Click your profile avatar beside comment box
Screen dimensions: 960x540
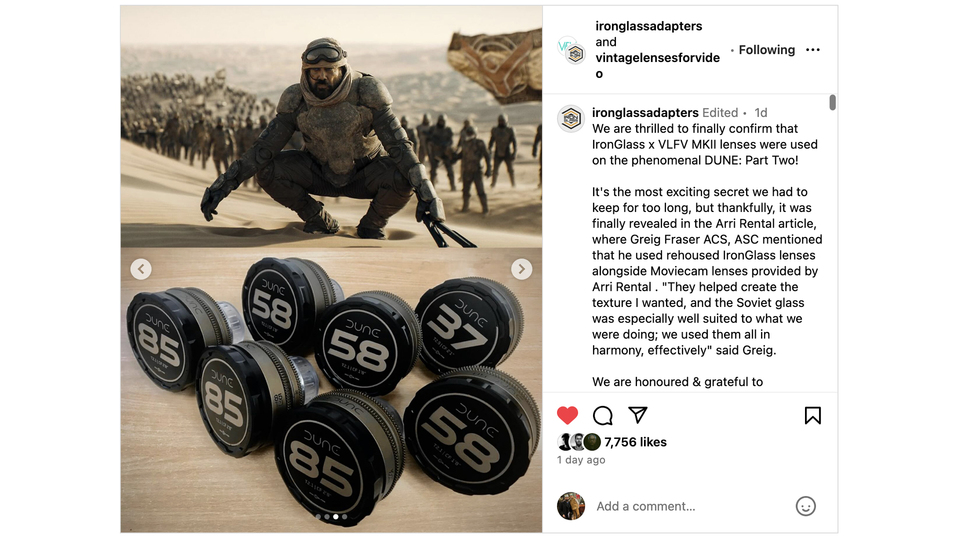point(571,506)
